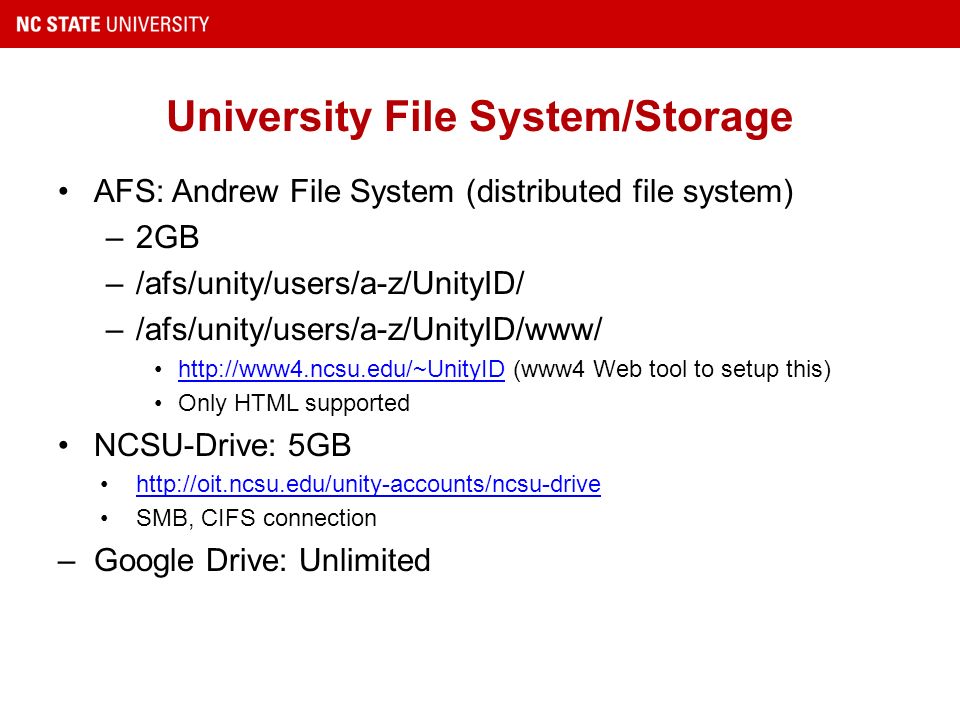Viewport: 960px width, 720px height.
Task: Click the word Unlimited
Action: click(x=365, y=560)
